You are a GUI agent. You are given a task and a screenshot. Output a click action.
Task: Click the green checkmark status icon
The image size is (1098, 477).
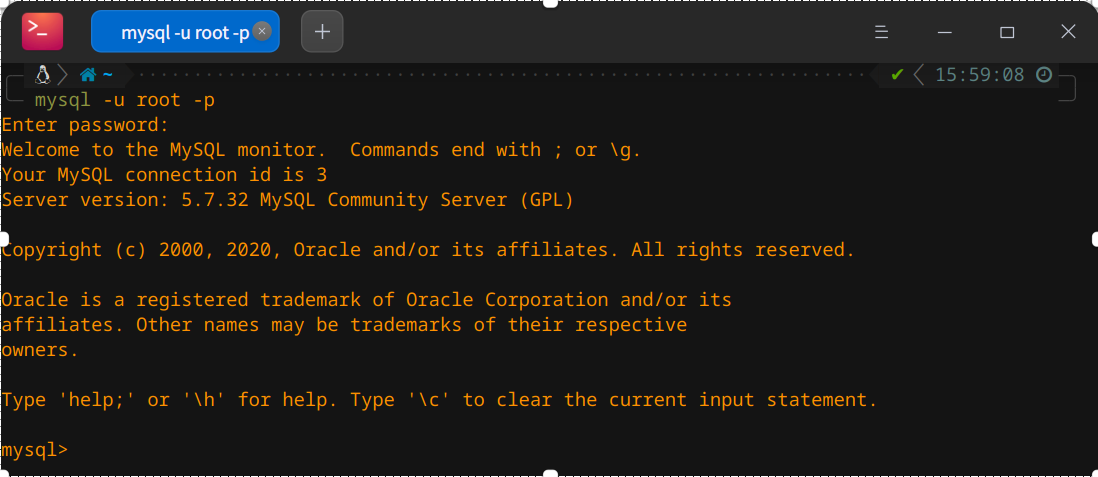[x=897, y=74]
